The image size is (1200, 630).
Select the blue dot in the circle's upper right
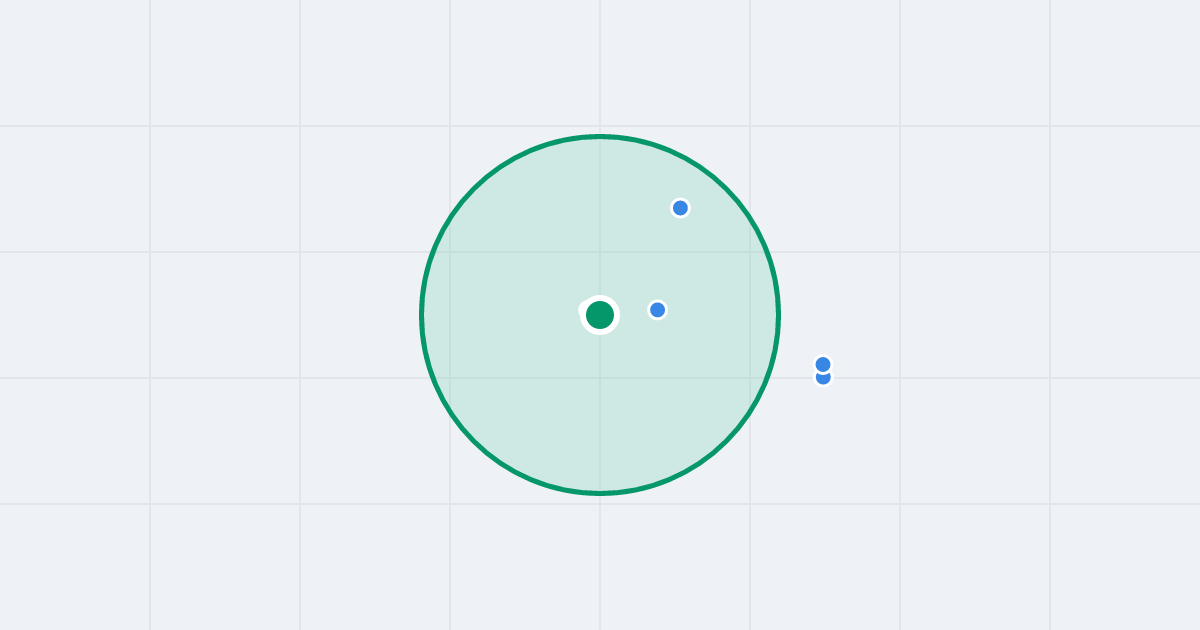tap(680, 208)
